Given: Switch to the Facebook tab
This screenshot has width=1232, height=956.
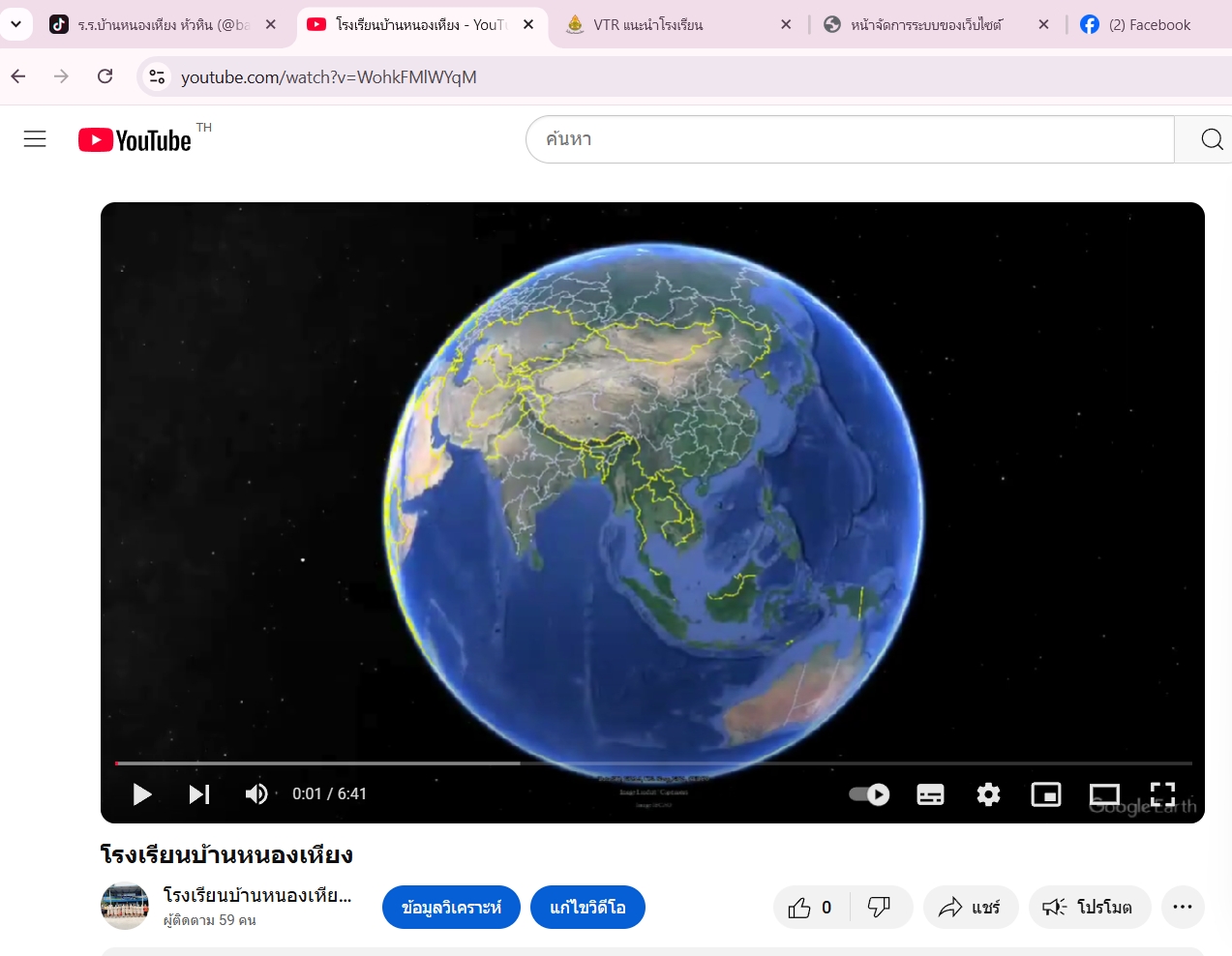Looking at the screenshot, I should tap(1149, 25).
